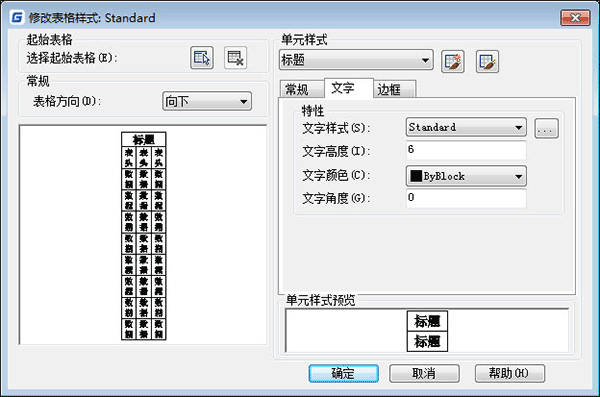Click the create new cell style icon
The width and height of the screenshot is (600, 397).
453,62
